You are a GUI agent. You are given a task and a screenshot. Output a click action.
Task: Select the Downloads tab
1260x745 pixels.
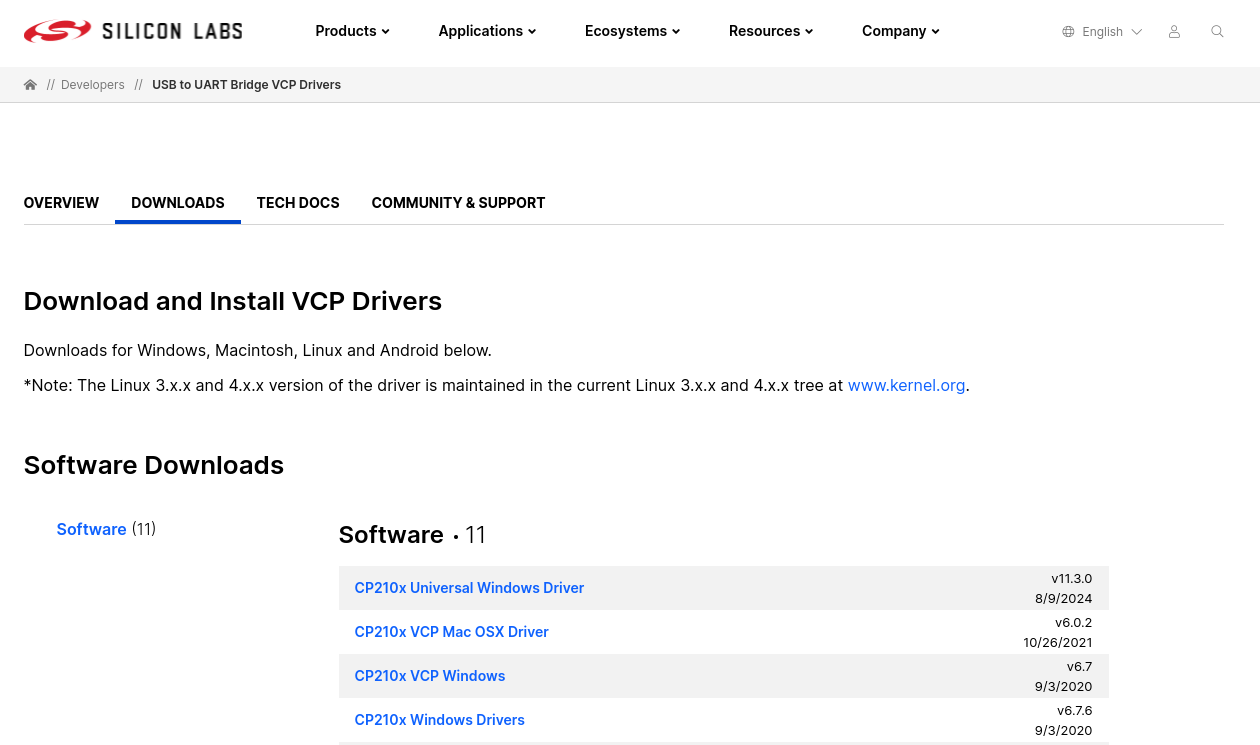coord(178,203)
